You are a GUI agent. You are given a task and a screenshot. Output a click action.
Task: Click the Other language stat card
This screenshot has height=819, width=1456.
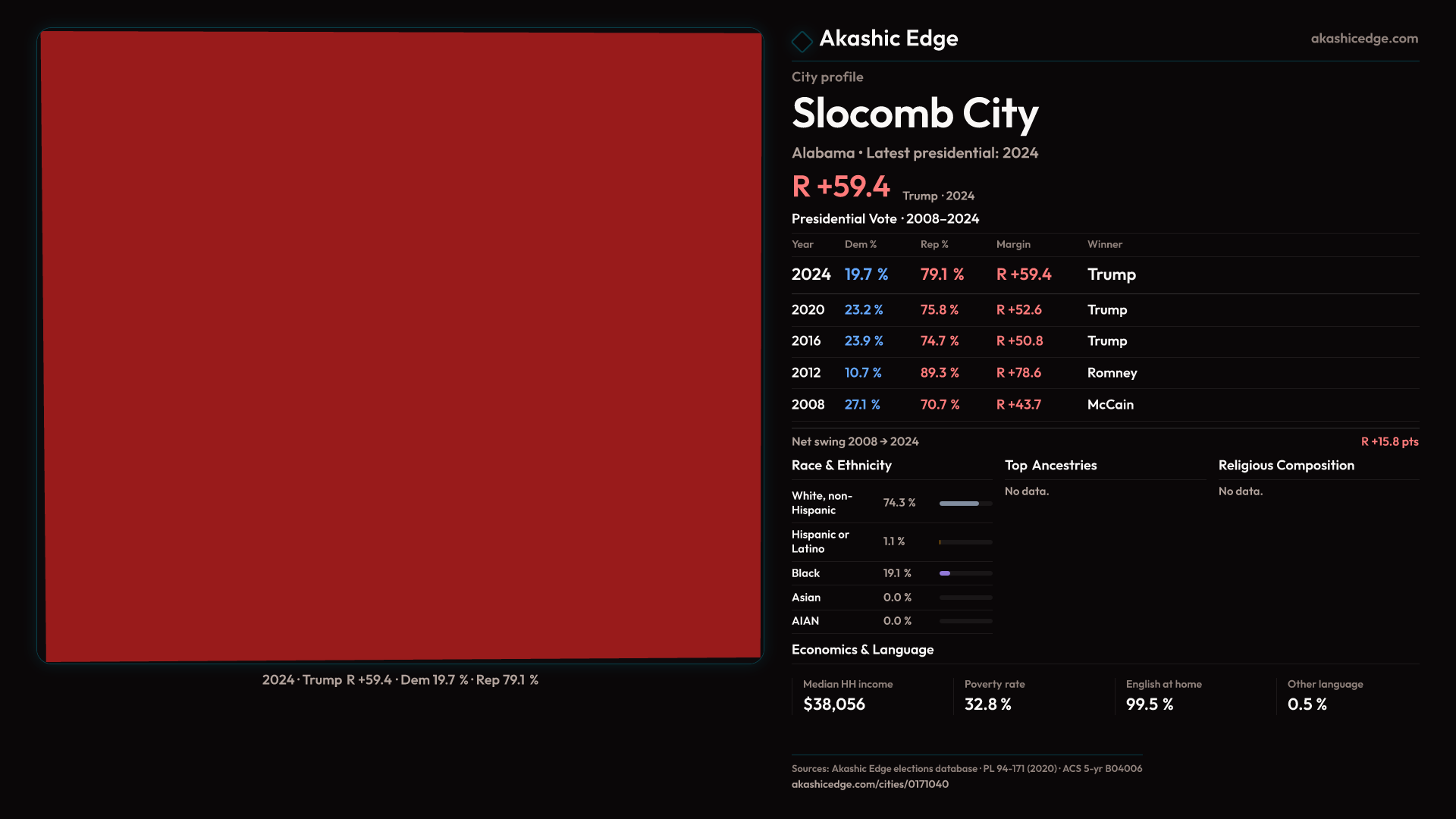1324,695
